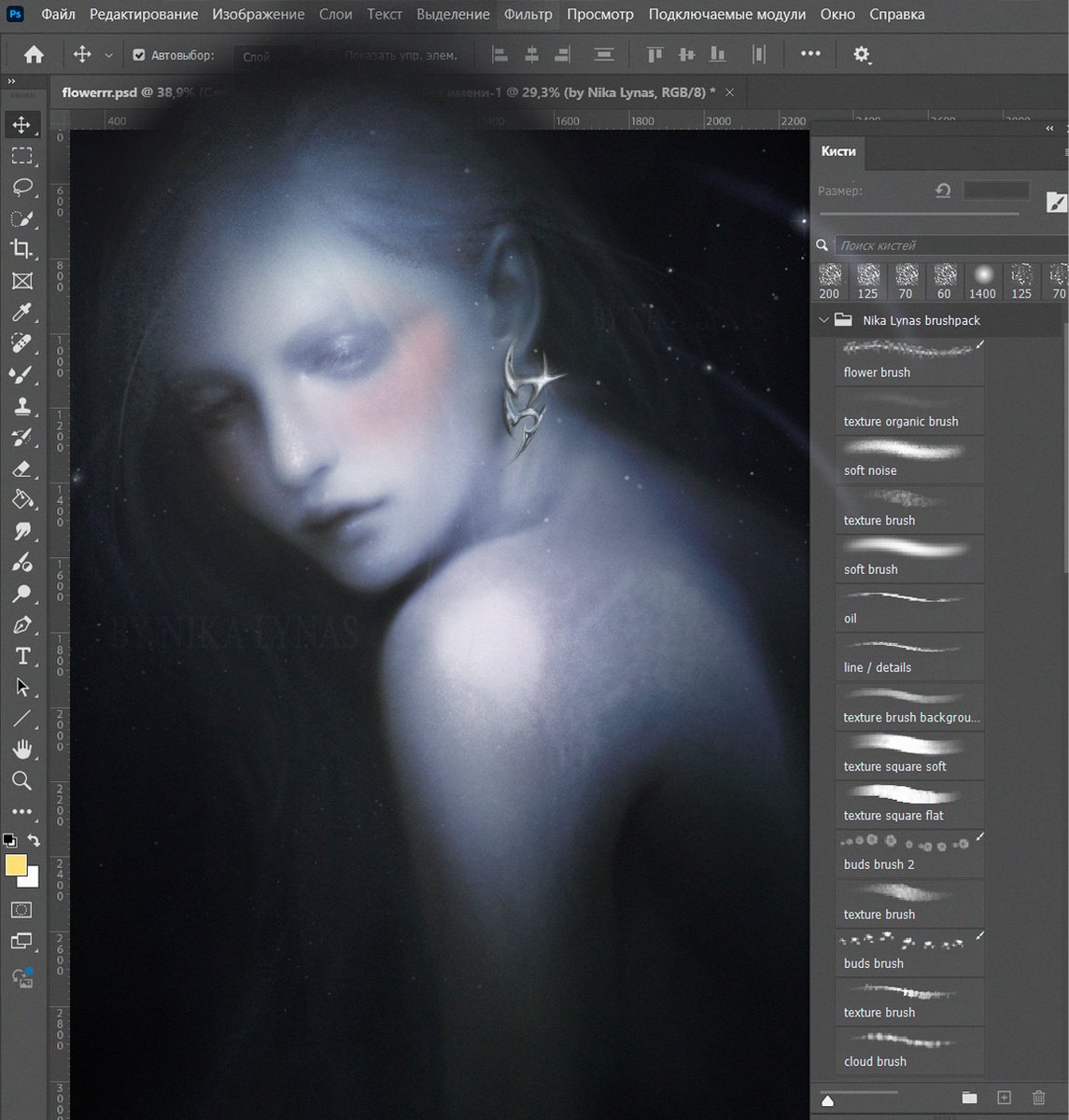The height and width of the screenshot is (1120, 1069).
Task: Select the Crop tool
Action: (21, 249)
